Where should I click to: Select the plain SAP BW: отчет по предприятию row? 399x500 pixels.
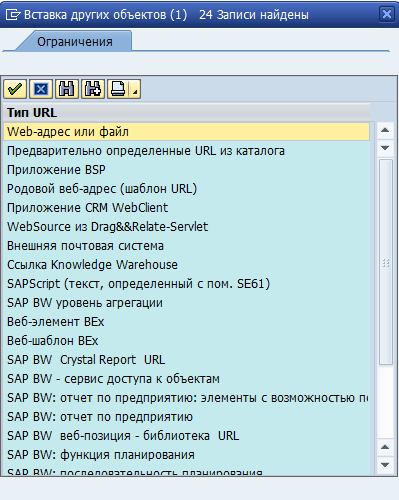187,417
